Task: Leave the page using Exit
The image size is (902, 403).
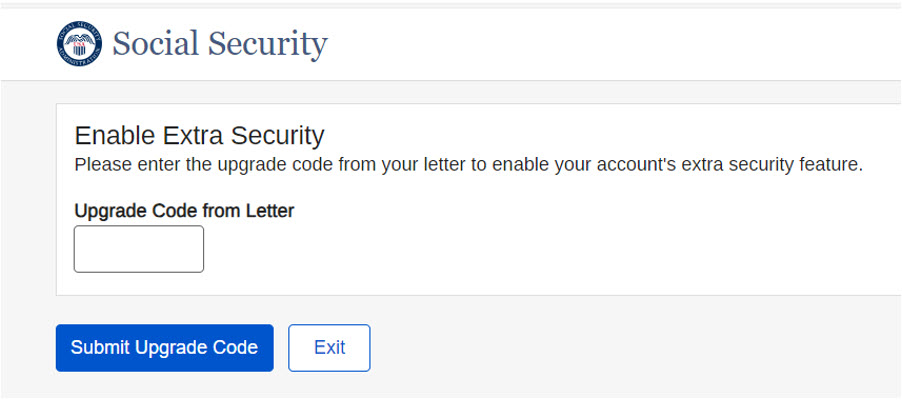Action: pos(329,348)
